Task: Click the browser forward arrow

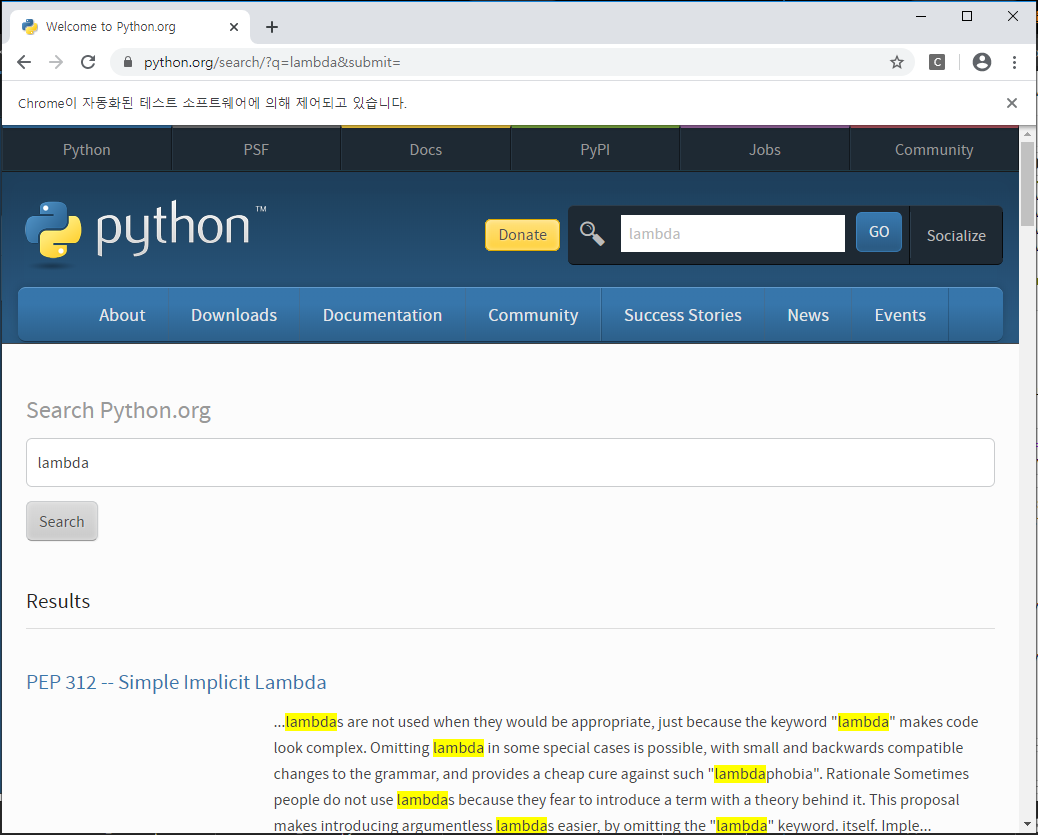Action: click(56, 62)
